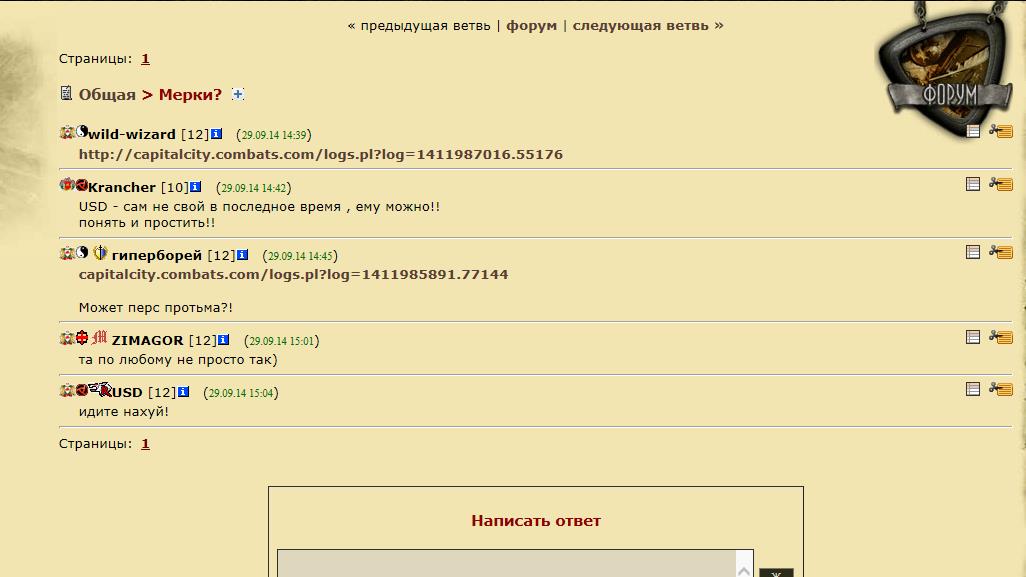Open the Общая section breadcrumb

pyautogui.click(x=107, y=95)
